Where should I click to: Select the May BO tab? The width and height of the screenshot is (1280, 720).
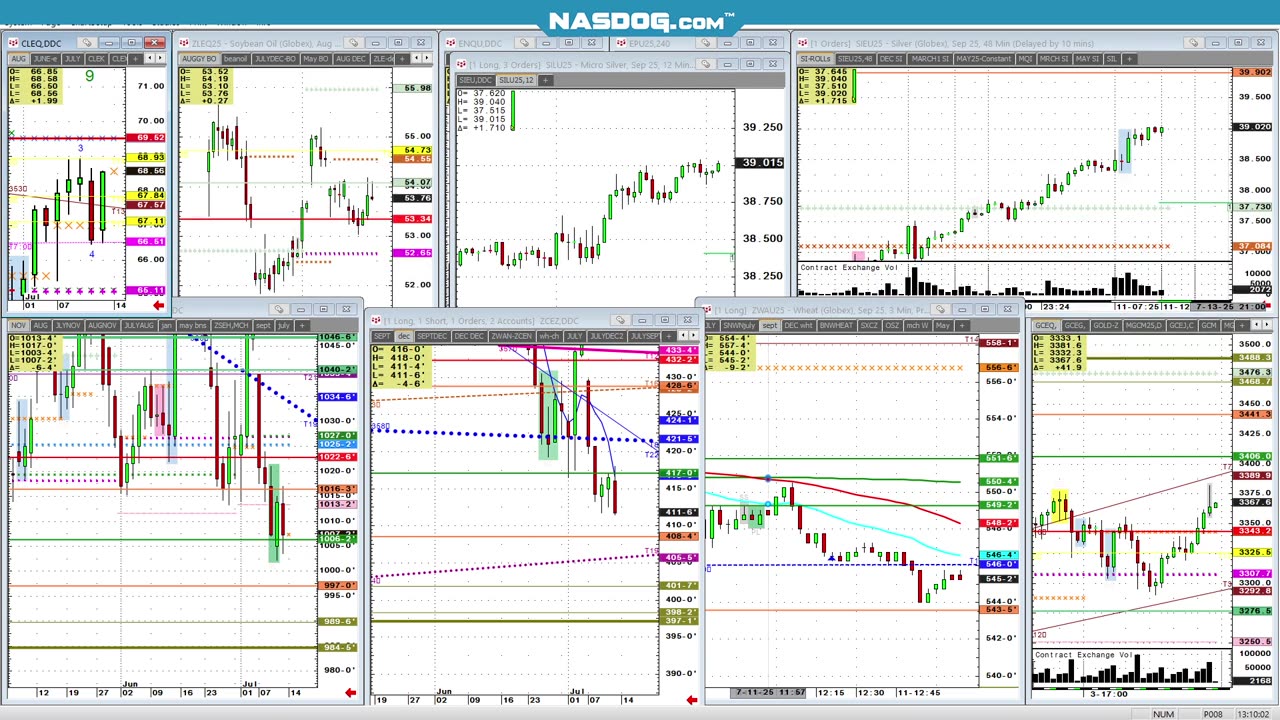[316, 58]
